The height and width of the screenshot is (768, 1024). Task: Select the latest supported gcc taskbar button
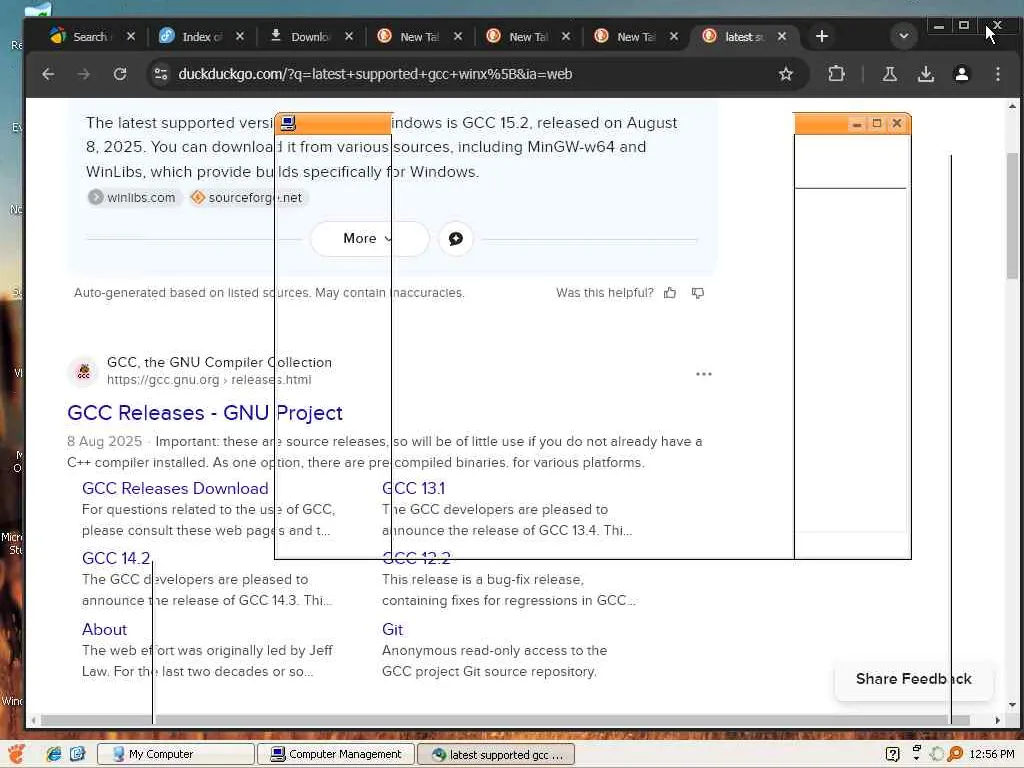click(496, 754)
